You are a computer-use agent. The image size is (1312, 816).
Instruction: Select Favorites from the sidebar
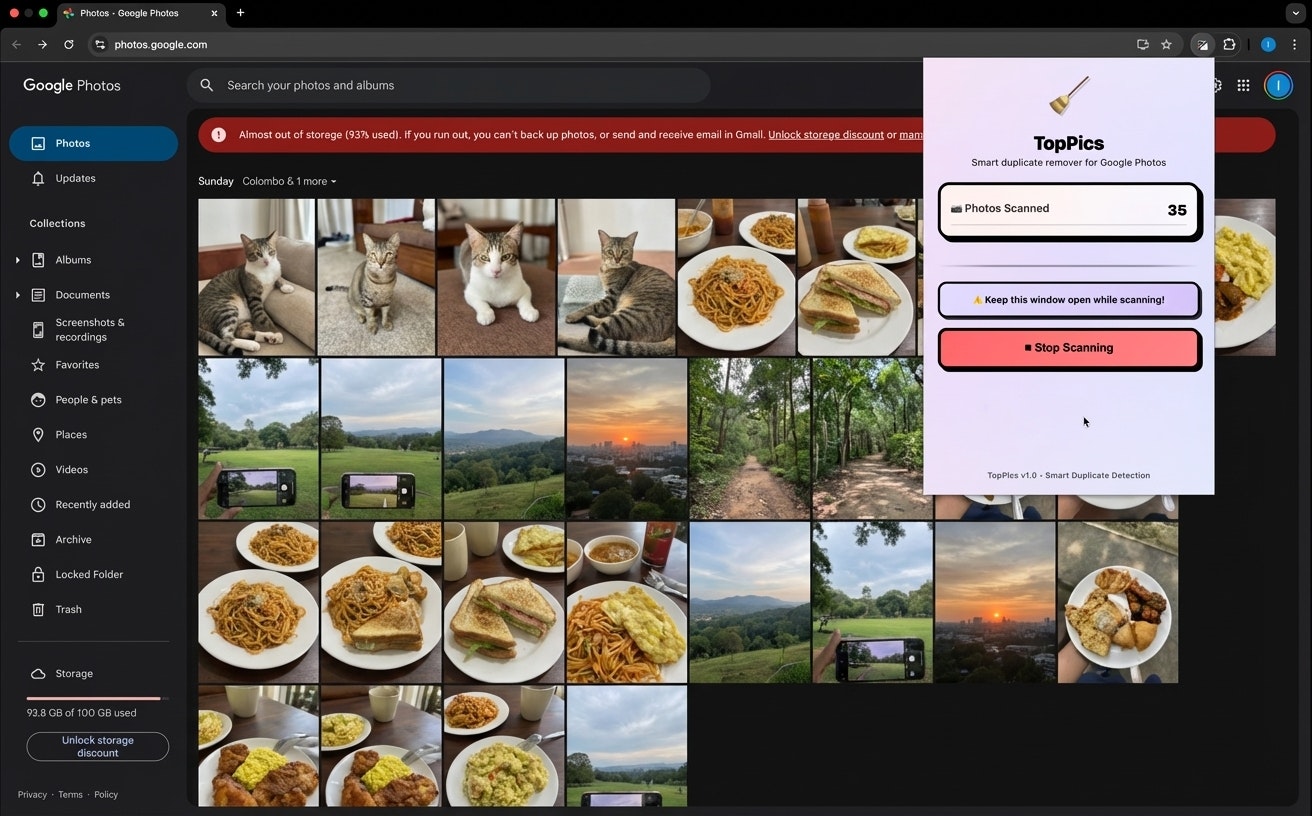point(76,364)
